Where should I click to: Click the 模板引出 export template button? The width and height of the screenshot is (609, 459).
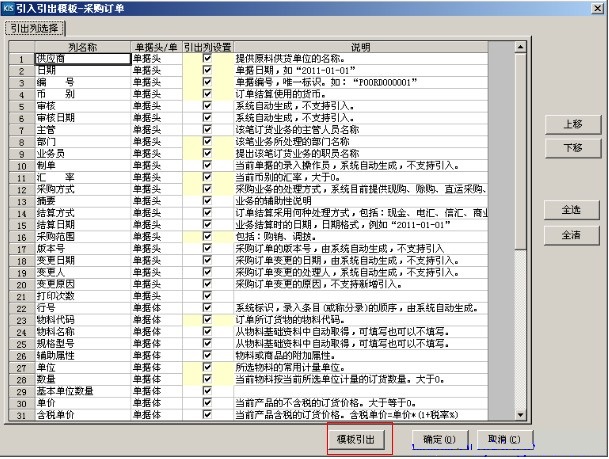click(x=358, y=438)
